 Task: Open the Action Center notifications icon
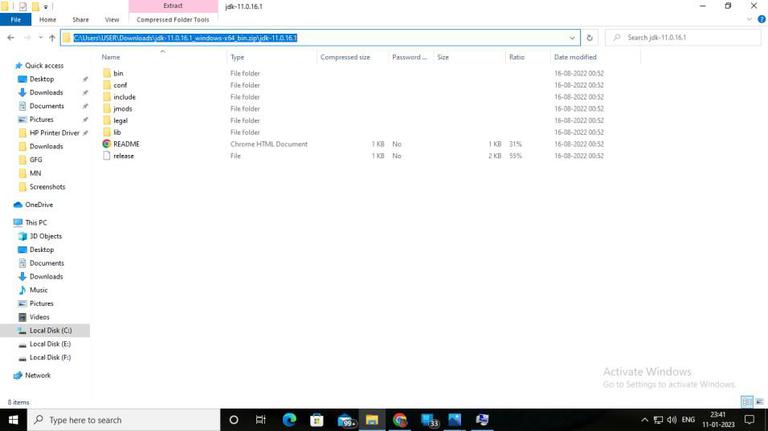tap(749, 420)
